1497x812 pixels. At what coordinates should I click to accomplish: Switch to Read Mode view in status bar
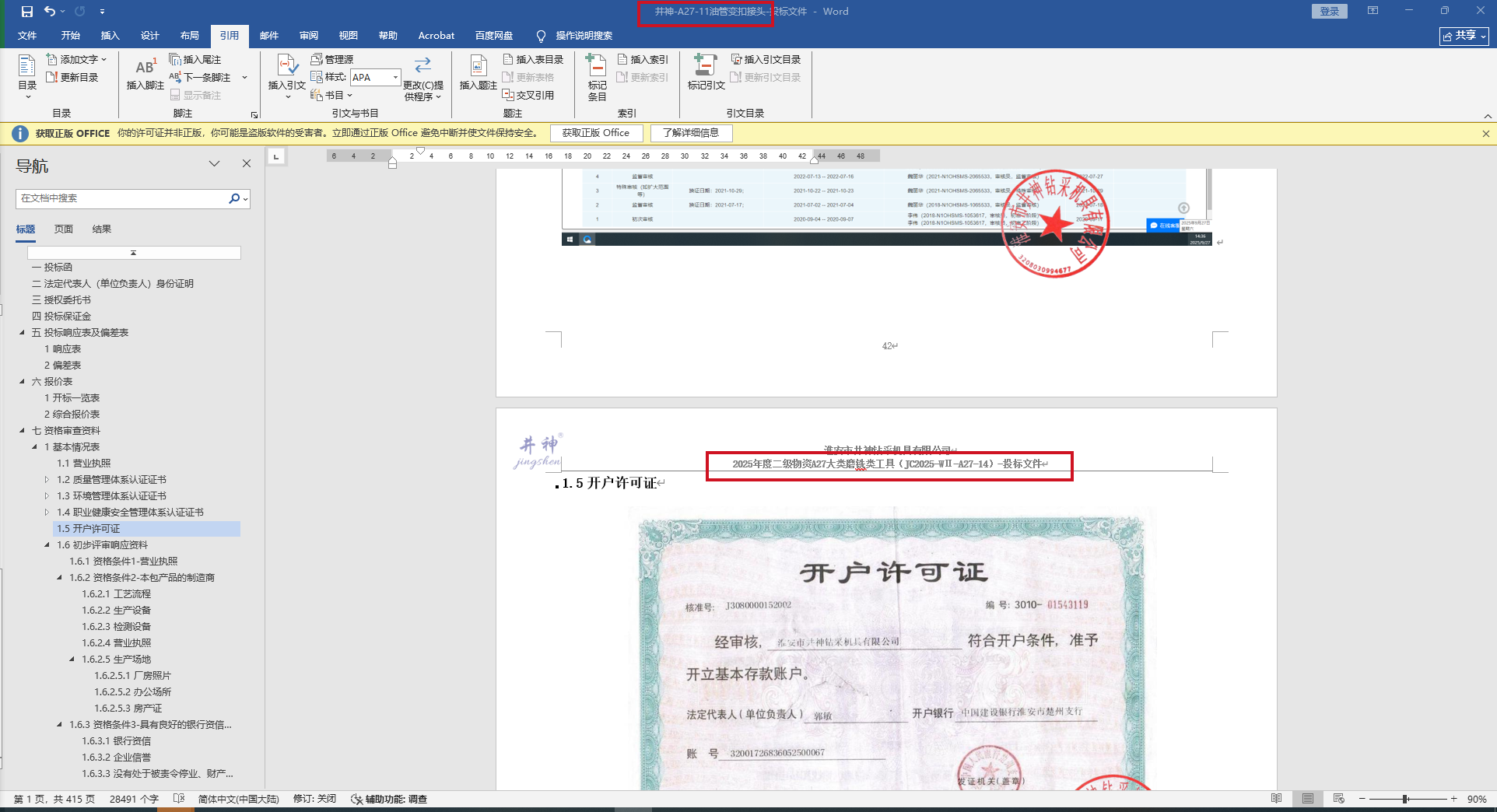pos(1276,799)
